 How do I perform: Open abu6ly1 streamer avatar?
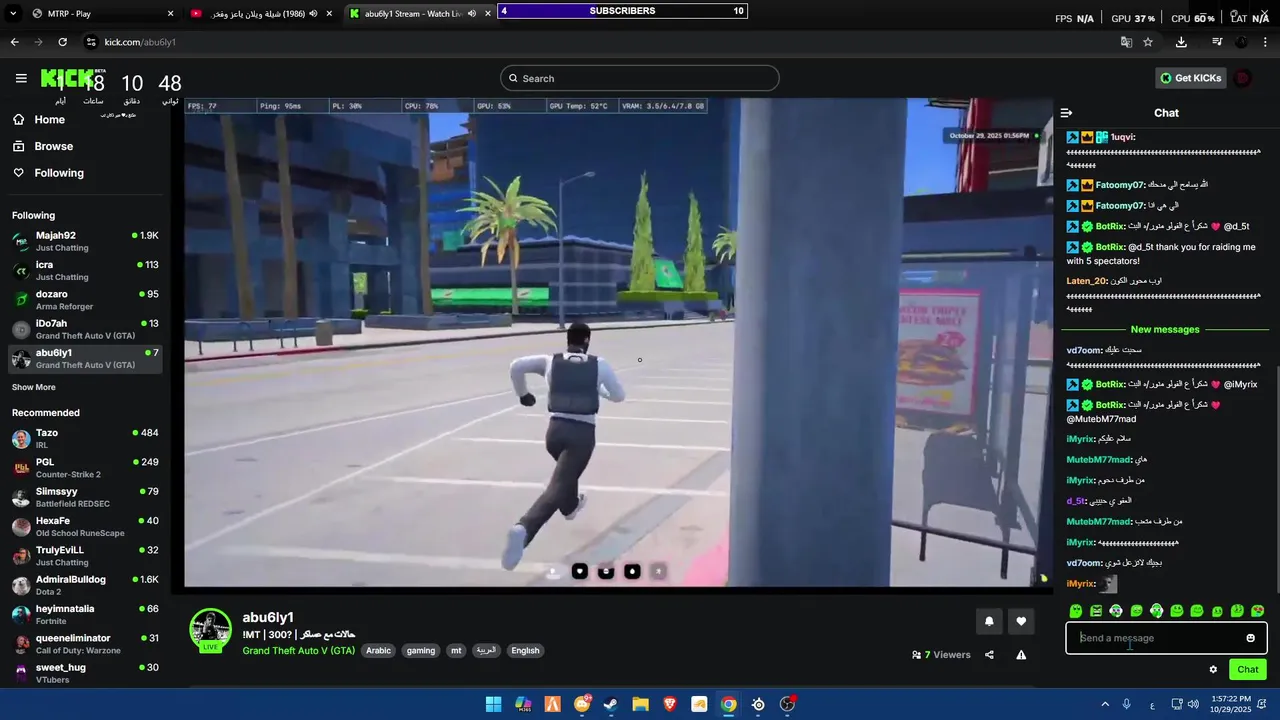pyautogui.click(x=211, y=629)
